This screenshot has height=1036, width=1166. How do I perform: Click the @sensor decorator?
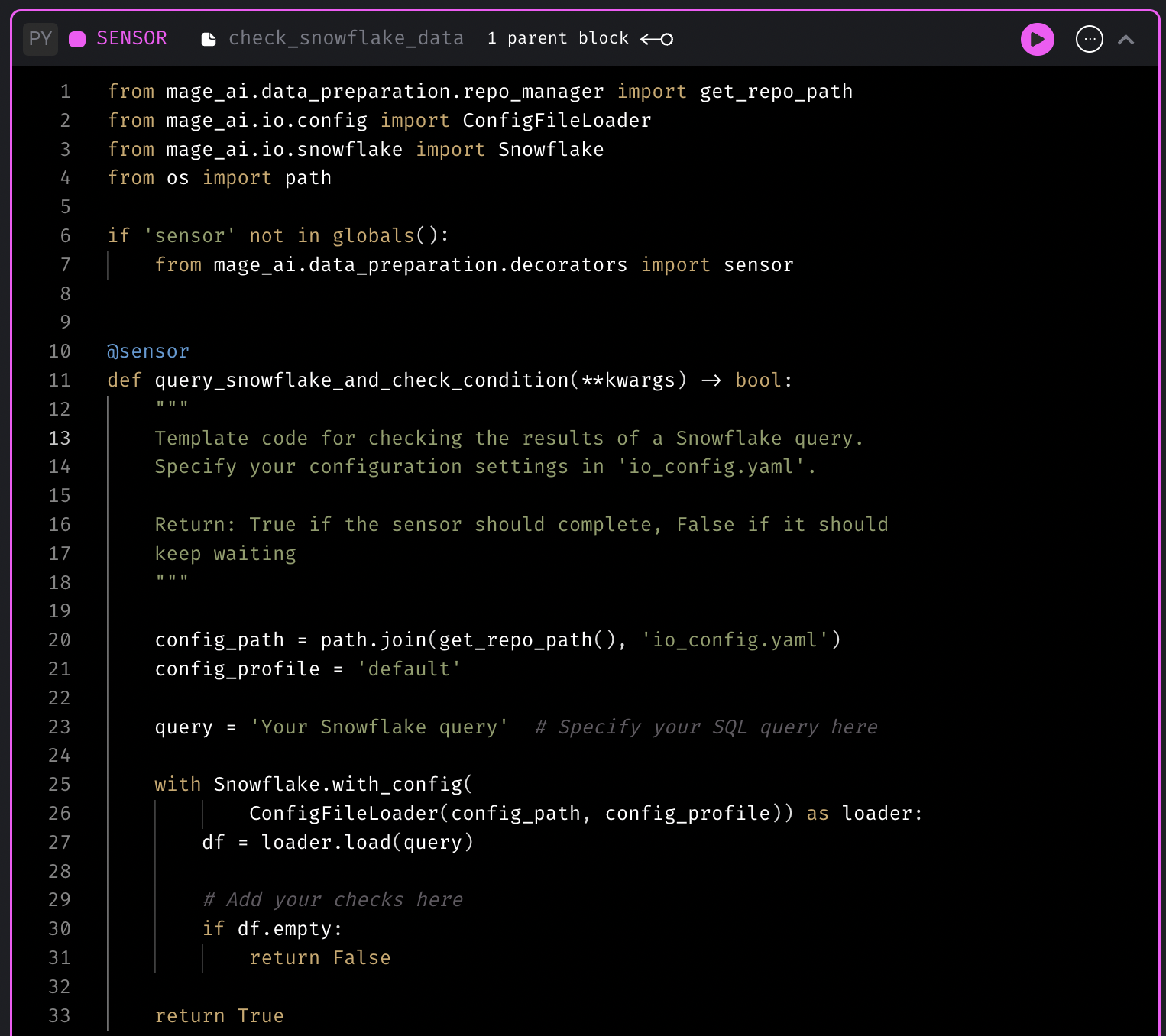[x=148, y=351]
